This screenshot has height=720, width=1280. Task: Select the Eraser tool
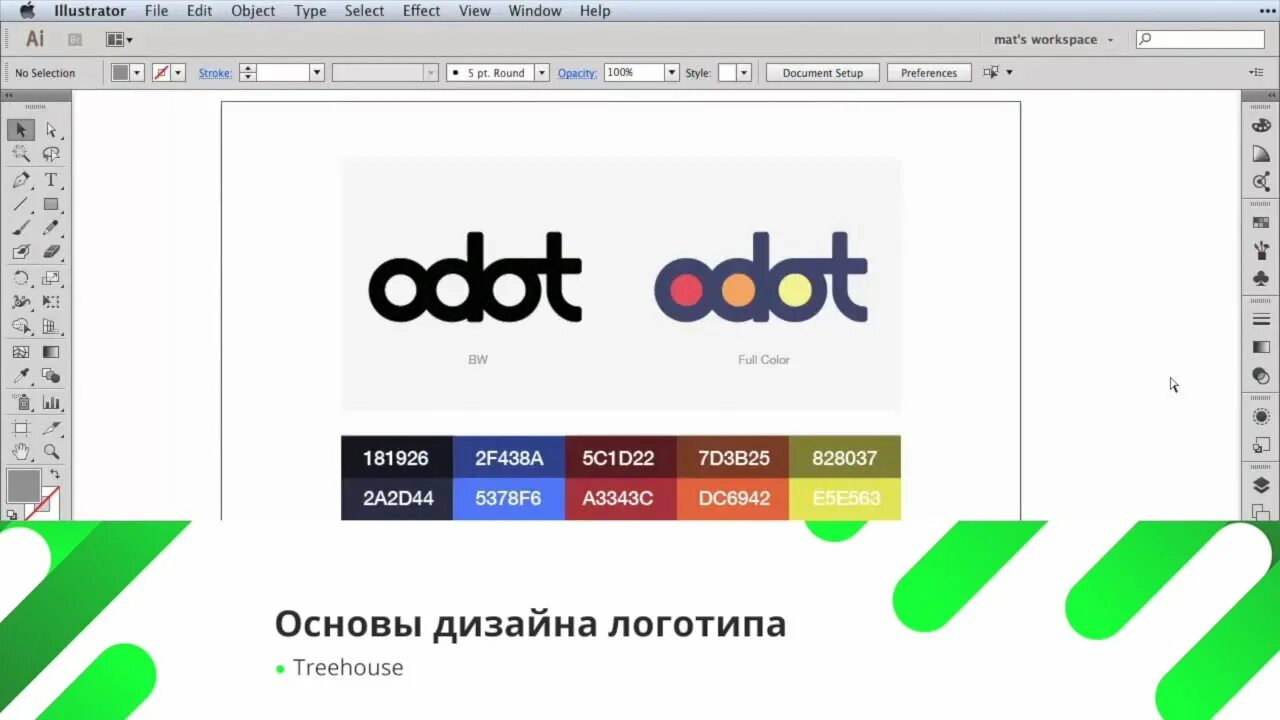click(x=51, y=253)
